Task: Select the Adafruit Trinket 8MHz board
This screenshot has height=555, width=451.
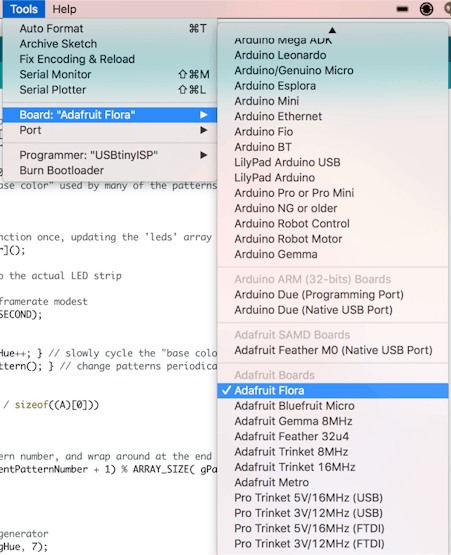Action: [x=333, y=452]
